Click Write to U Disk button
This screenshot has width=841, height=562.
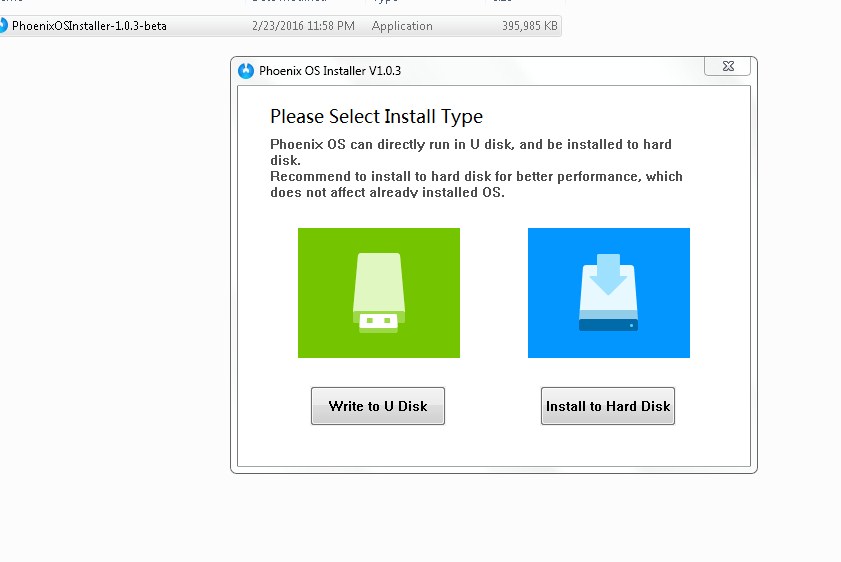click(378, 406)
